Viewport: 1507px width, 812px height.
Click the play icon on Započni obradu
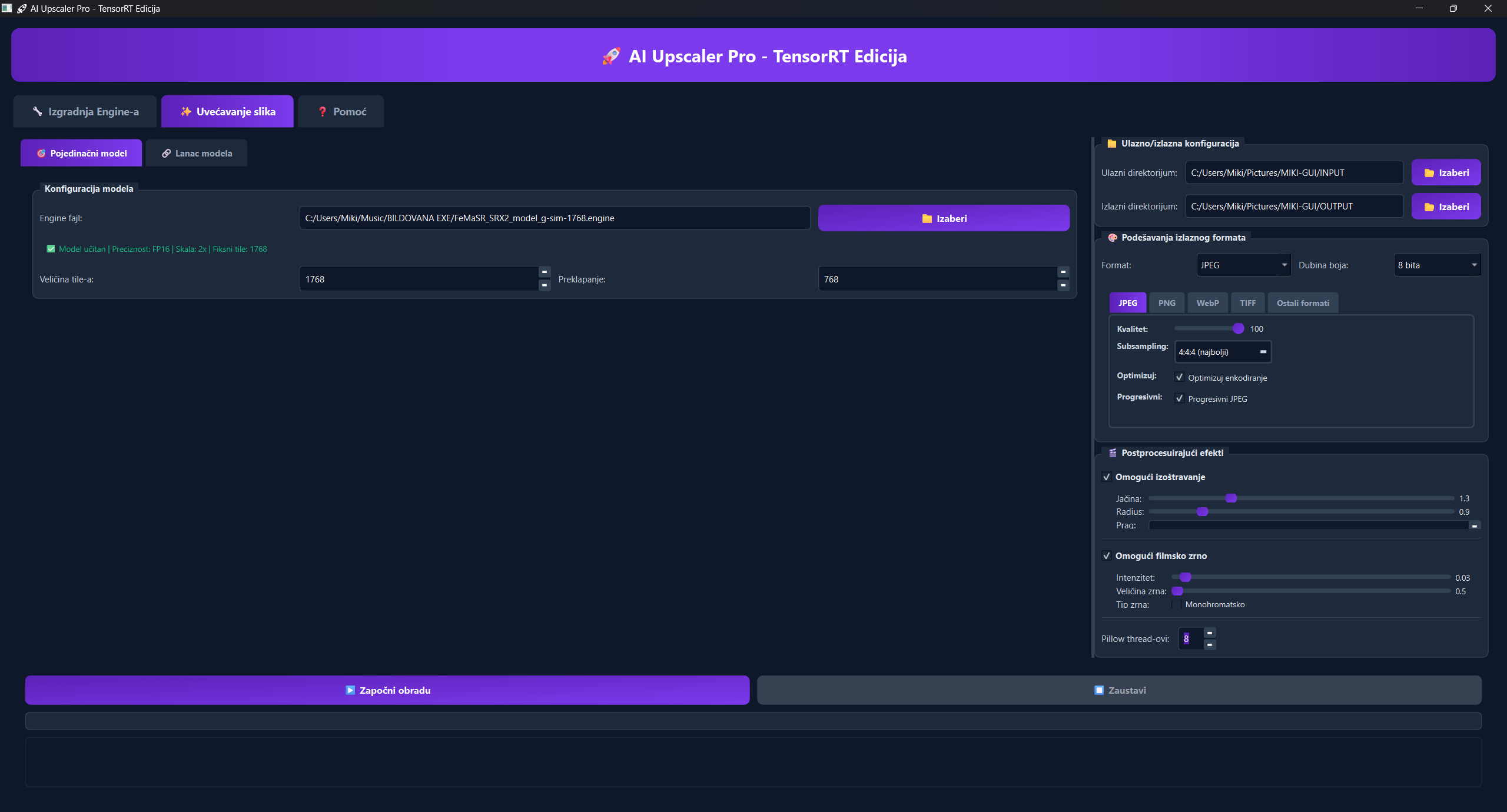350,690
